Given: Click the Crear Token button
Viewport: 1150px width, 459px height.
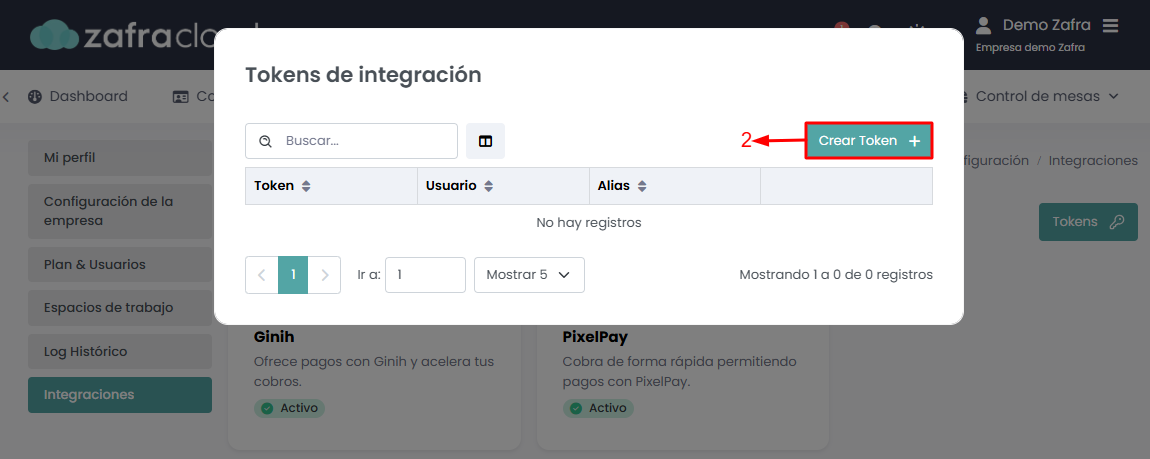Looking at the screenshot, I should point(869,141).
